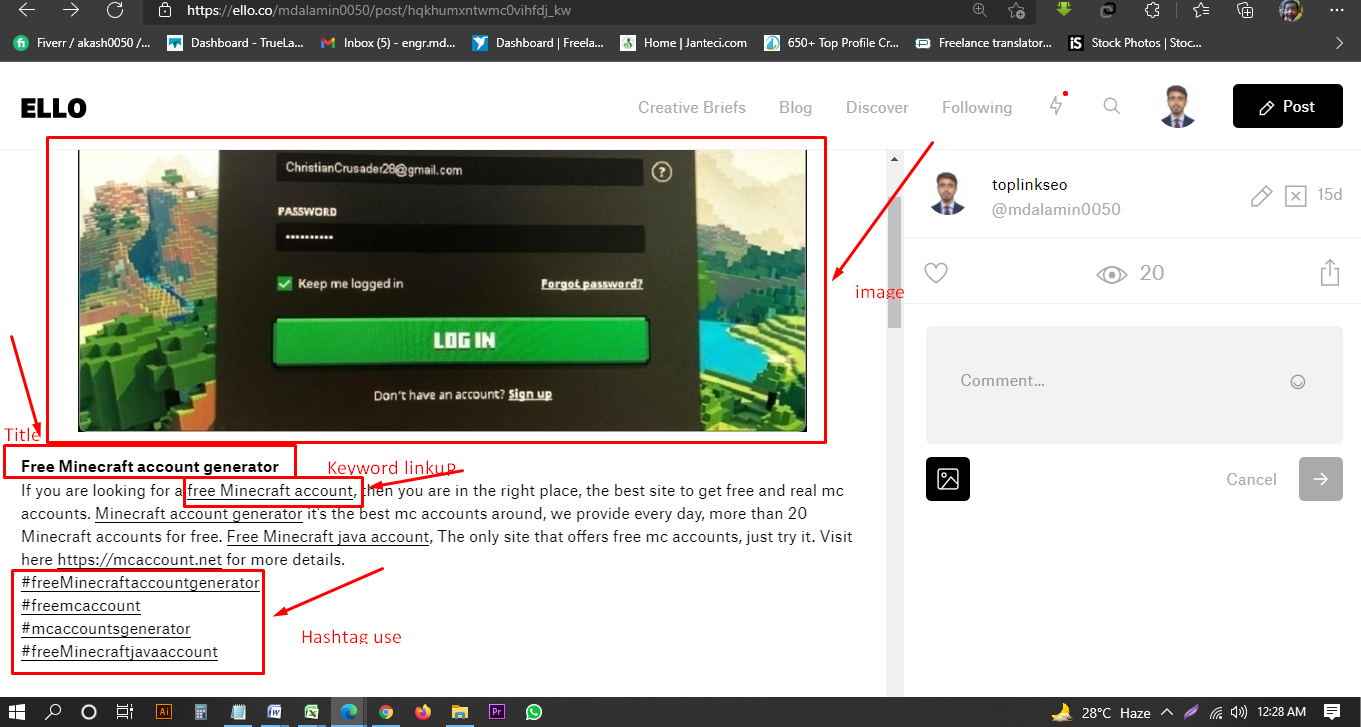Open the Dashboard | Freela... bookmark
The image size is (1361, 727).
pyautogui.click(x=538, y=43)
